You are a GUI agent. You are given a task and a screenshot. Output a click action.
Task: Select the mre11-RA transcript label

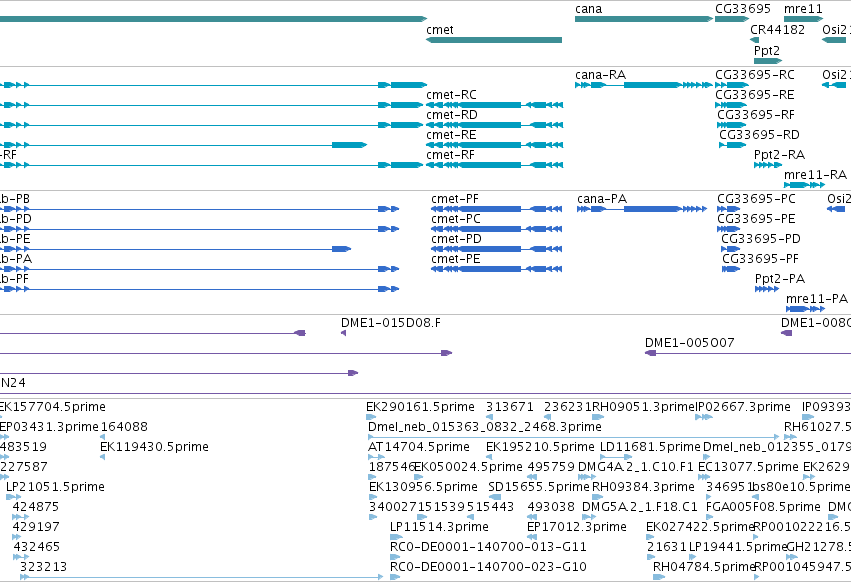coord(815,175)
